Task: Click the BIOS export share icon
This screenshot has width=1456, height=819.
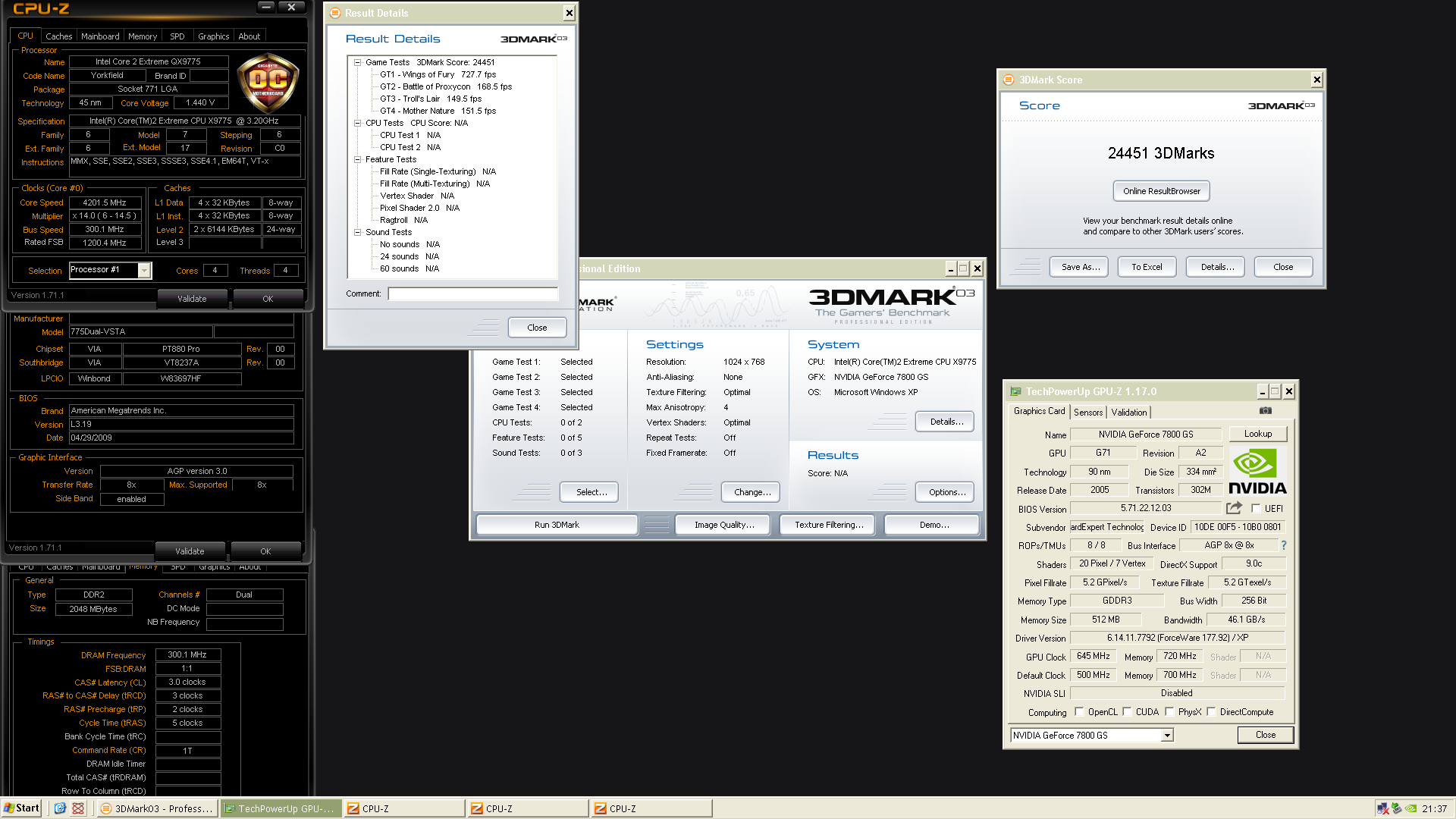Action: pyautogui.click(x=1234, y=508)
